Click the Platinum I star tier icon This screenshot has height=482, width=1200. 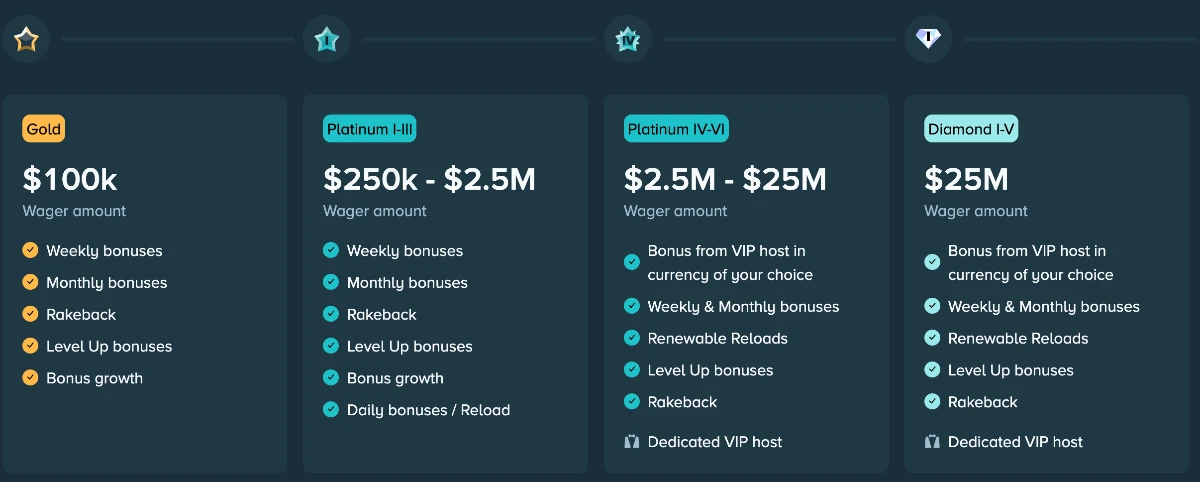click(326, 40)
